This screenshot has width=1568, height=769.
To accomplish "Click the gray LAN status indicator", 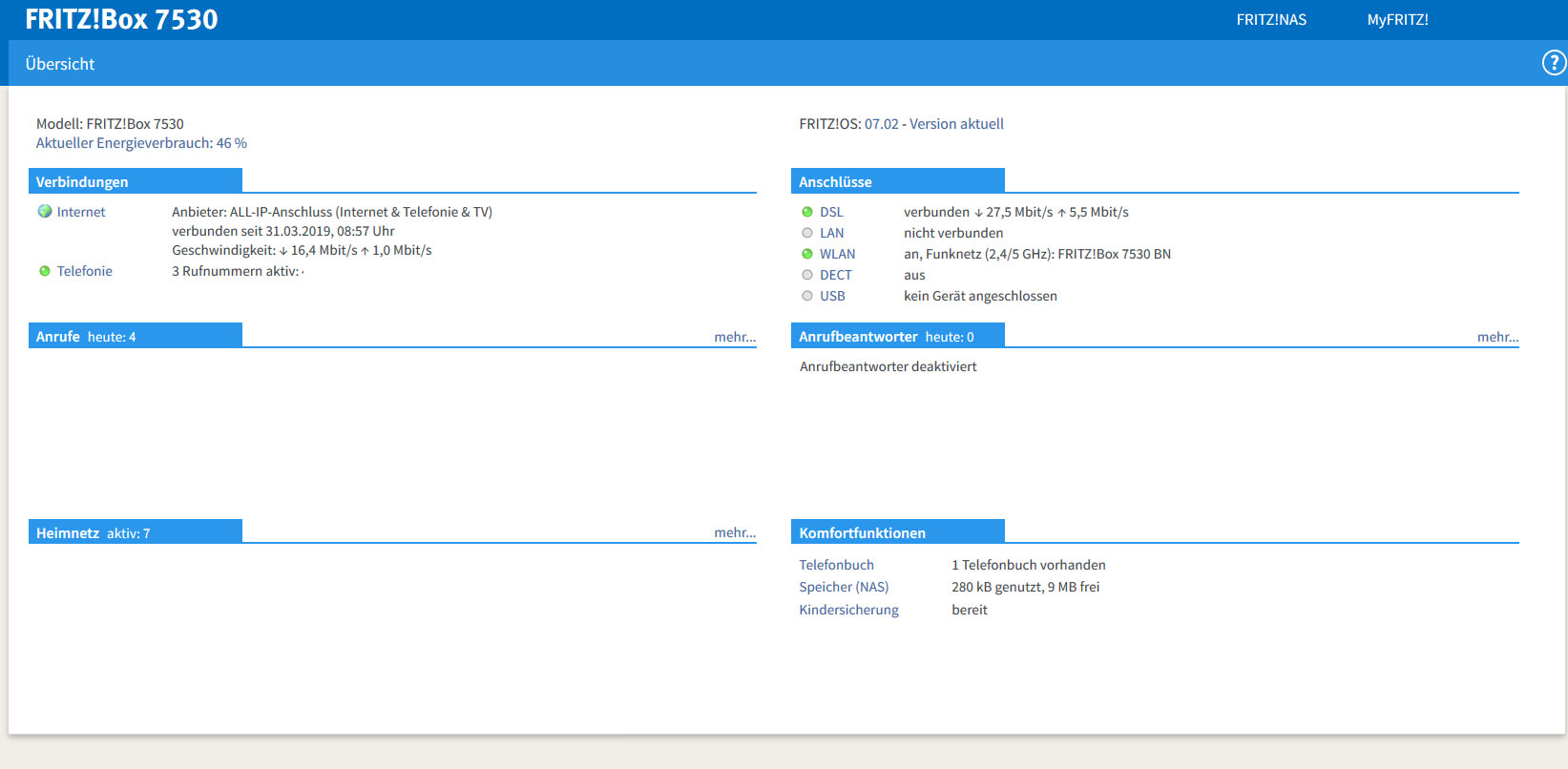I will coord(807,233).
